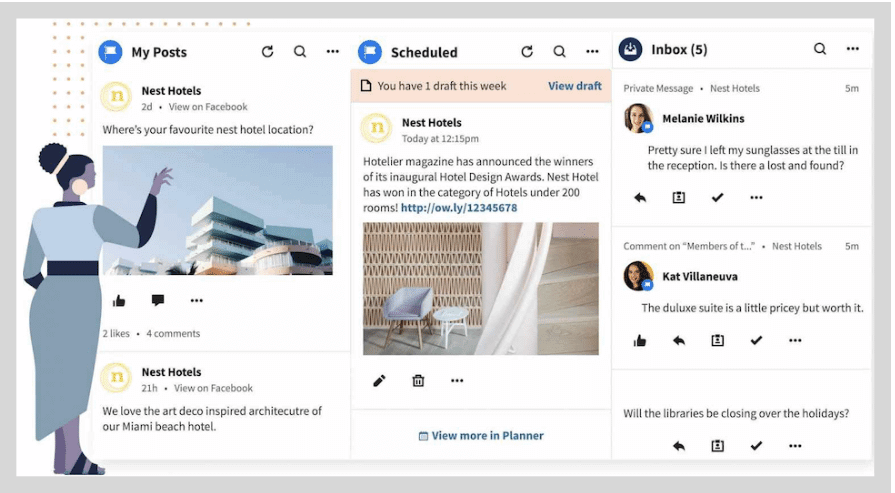Click View on Facebook for 2d post
This screenshot has width=895, height=493.
208,107
